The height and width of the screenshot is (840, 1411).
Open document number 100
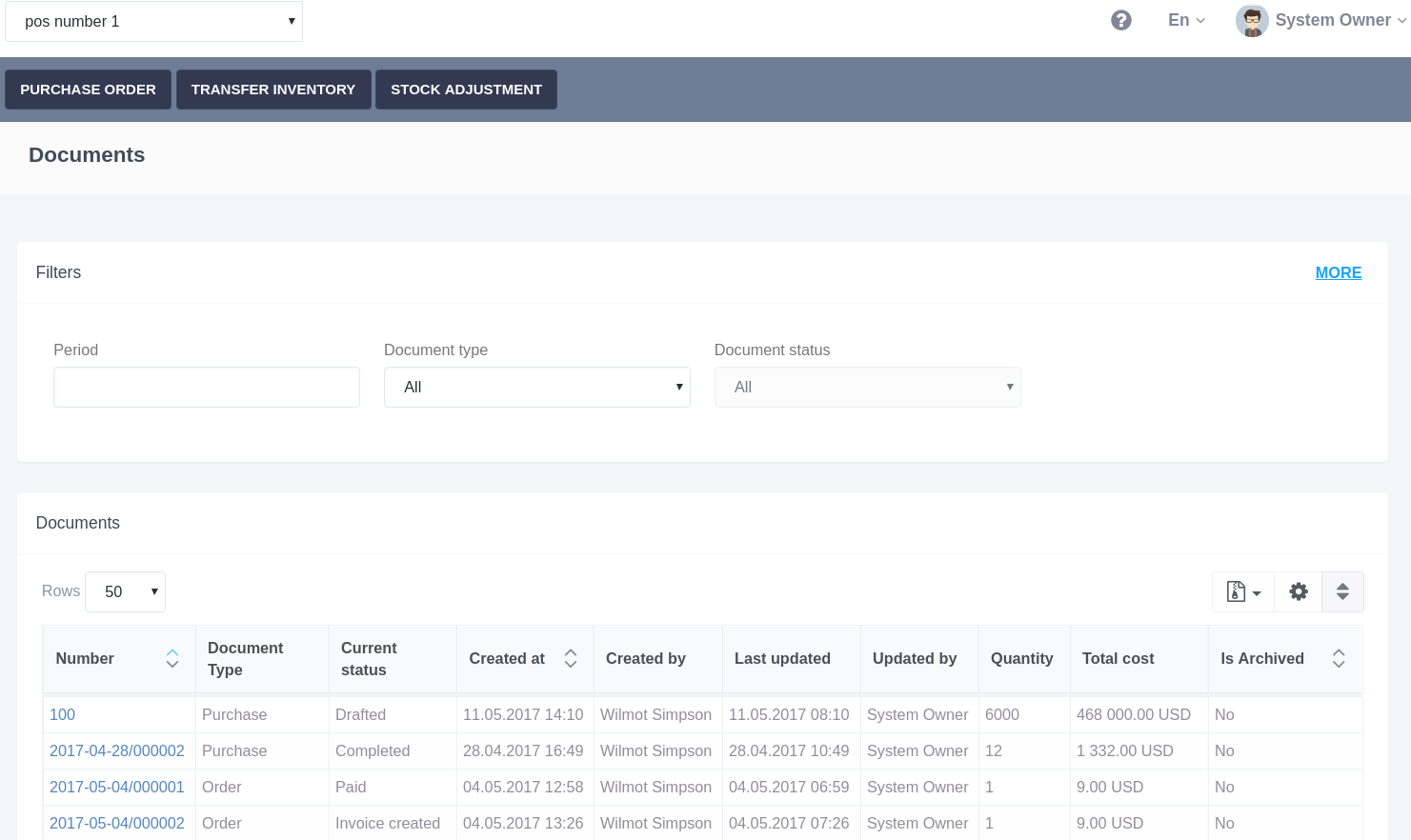click(x=62, y=714)
